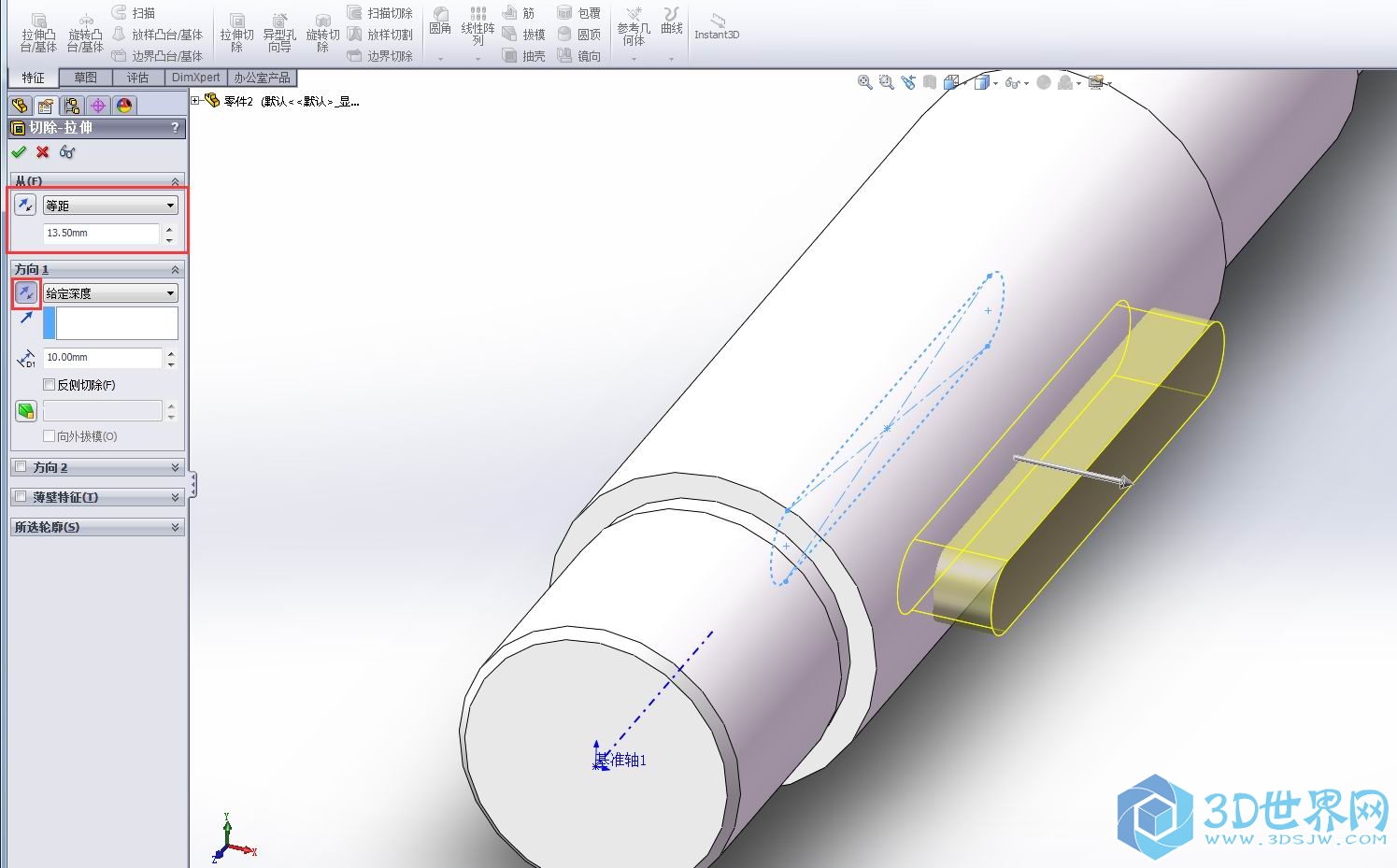The height and width of the screenshot is (868, 1397).
Task: Select the 放样切割 lofted cut tool
Action: pos(379,35)
